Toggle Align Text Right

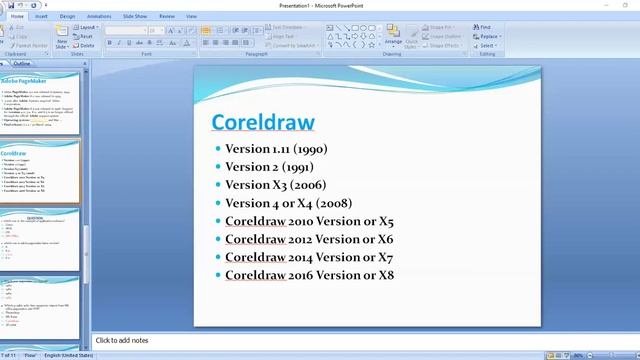(225, 42)
